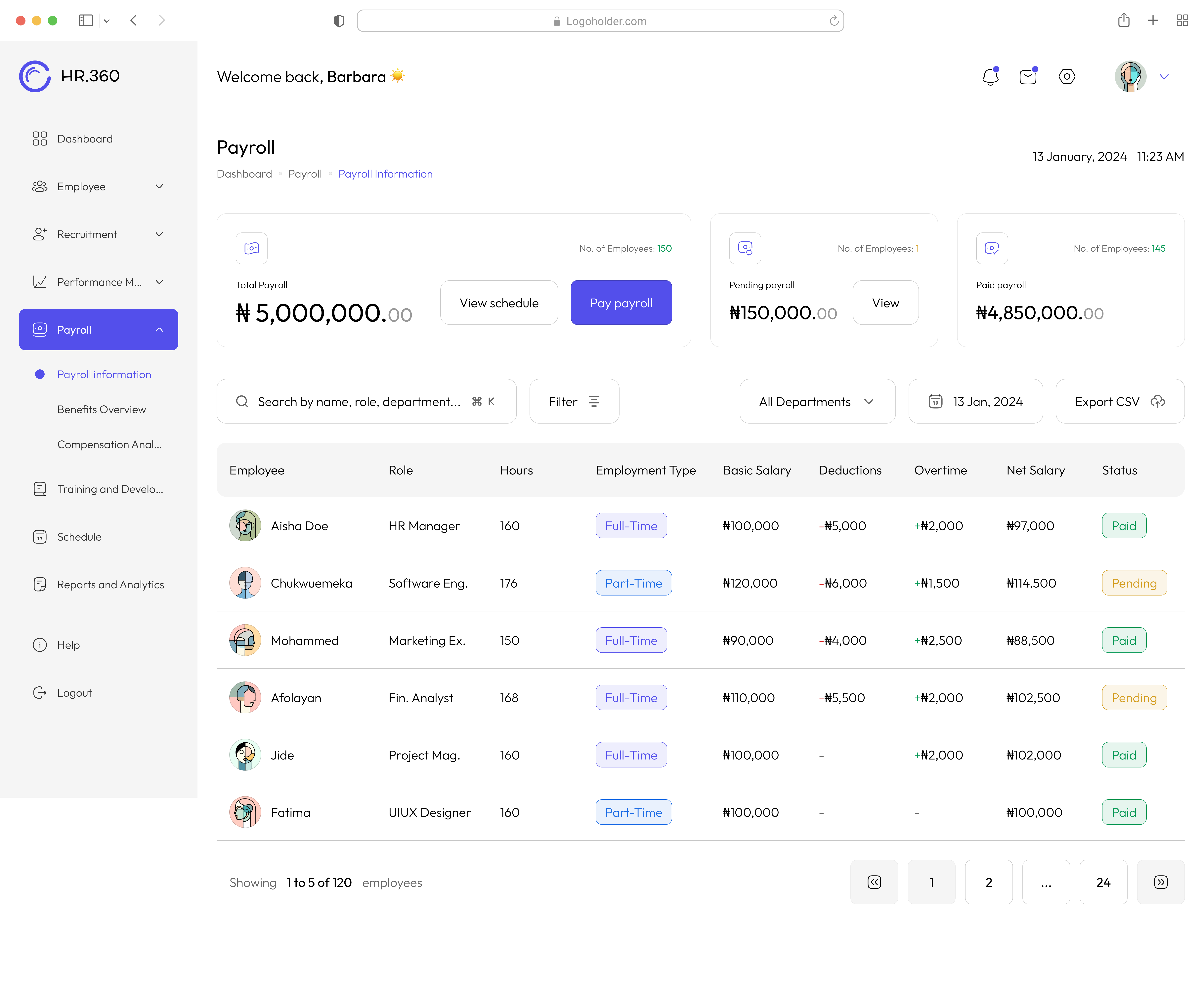
Task: Expand the Employee submenu chevron
Action: point(159,186)
